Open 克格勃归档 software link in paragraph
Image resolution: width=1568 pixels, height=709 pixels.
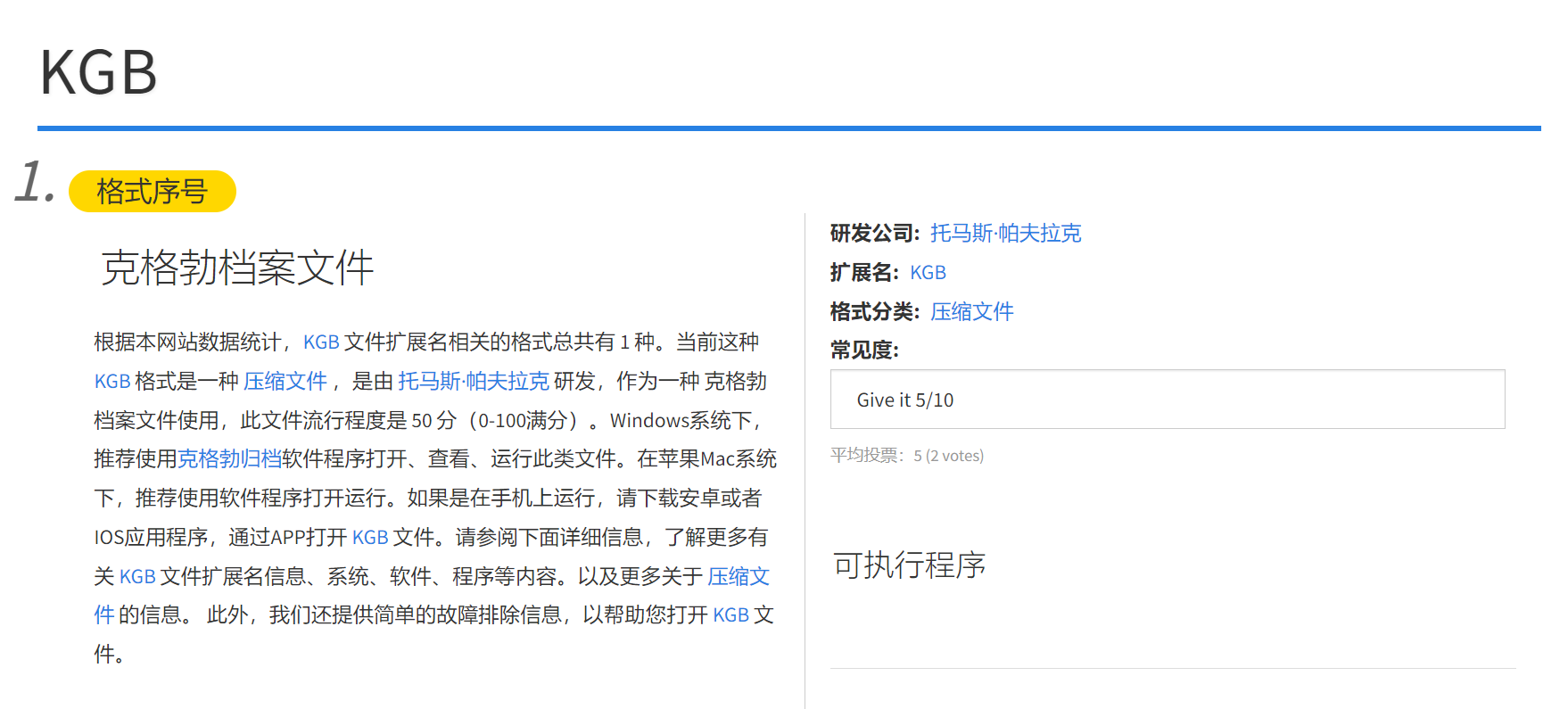(x=229, y=459)
